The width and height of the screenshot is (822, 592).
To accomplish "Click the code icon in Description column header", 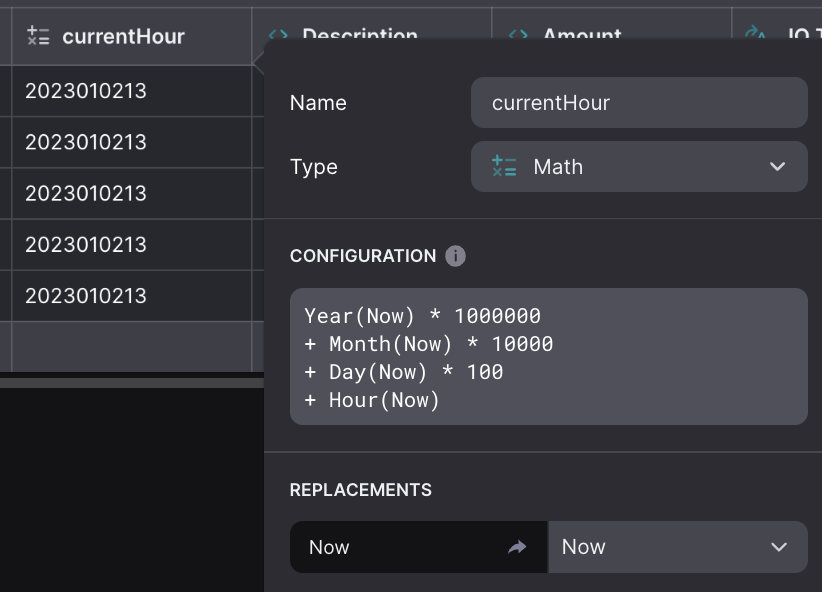I will [x=278, y=34].
